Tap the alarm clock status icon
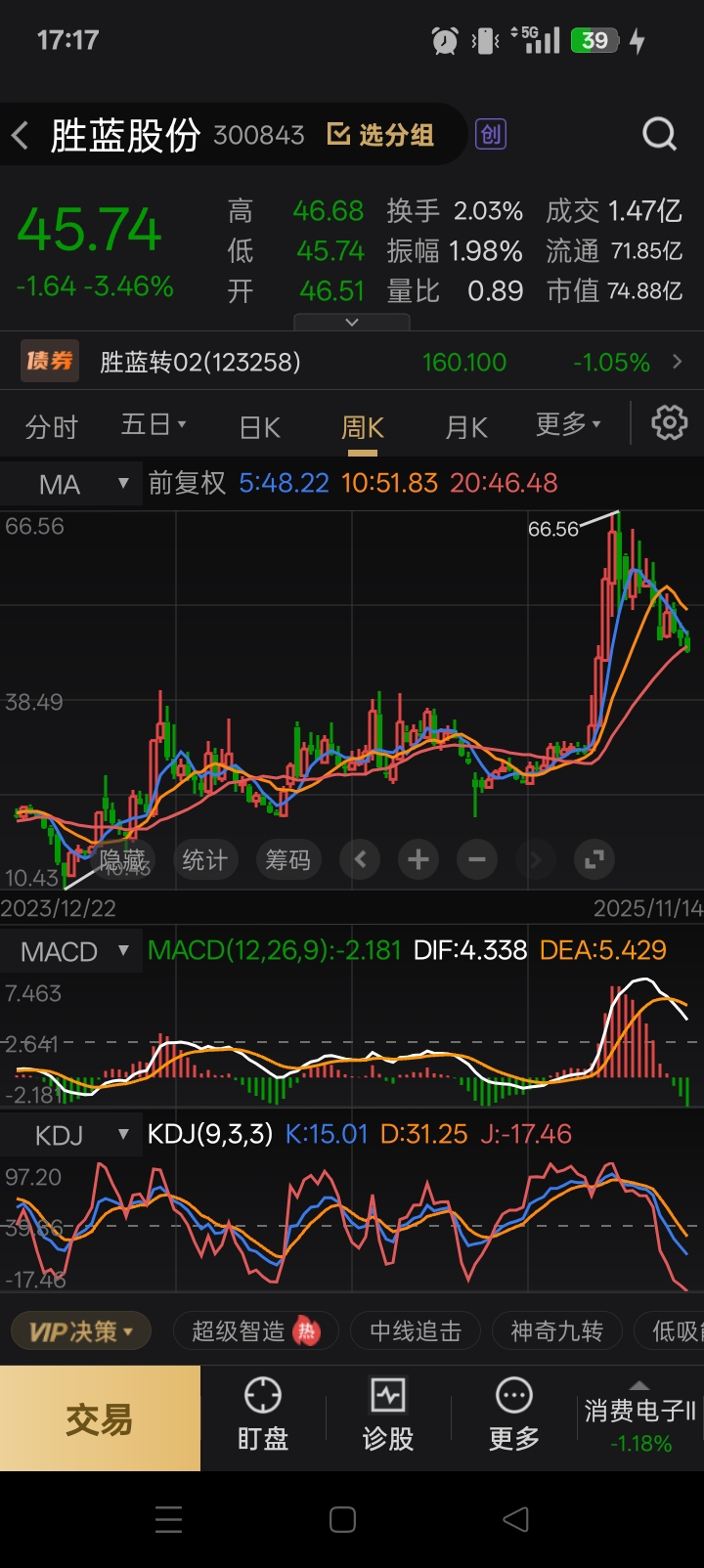This screenshot has height=1568, width=704. point(445,40)
